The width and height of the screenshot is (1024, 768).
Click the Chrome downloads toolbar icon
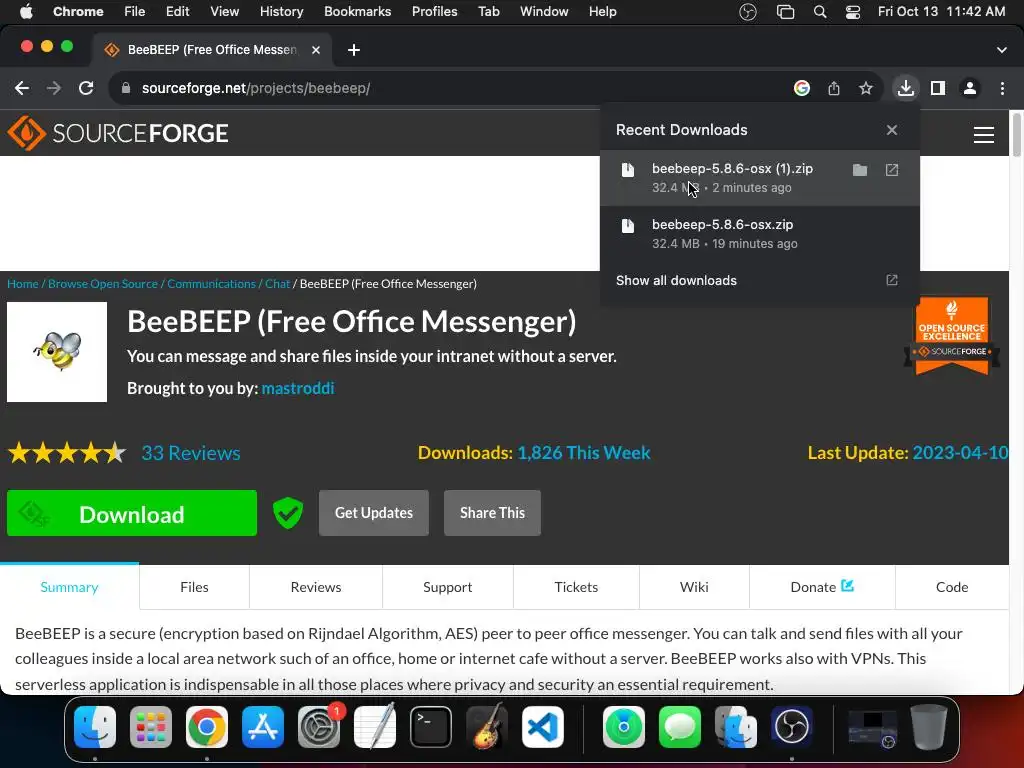[906, 88]
